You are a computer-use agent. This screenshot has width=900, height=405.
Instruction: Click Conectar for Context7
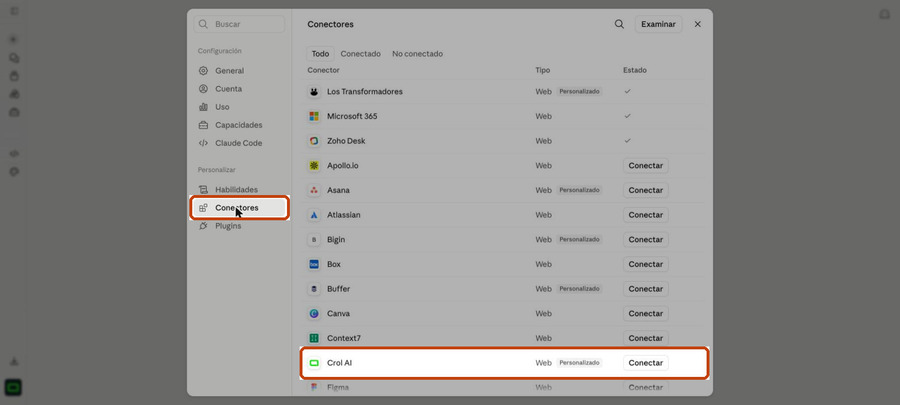(x=646, y=338)
